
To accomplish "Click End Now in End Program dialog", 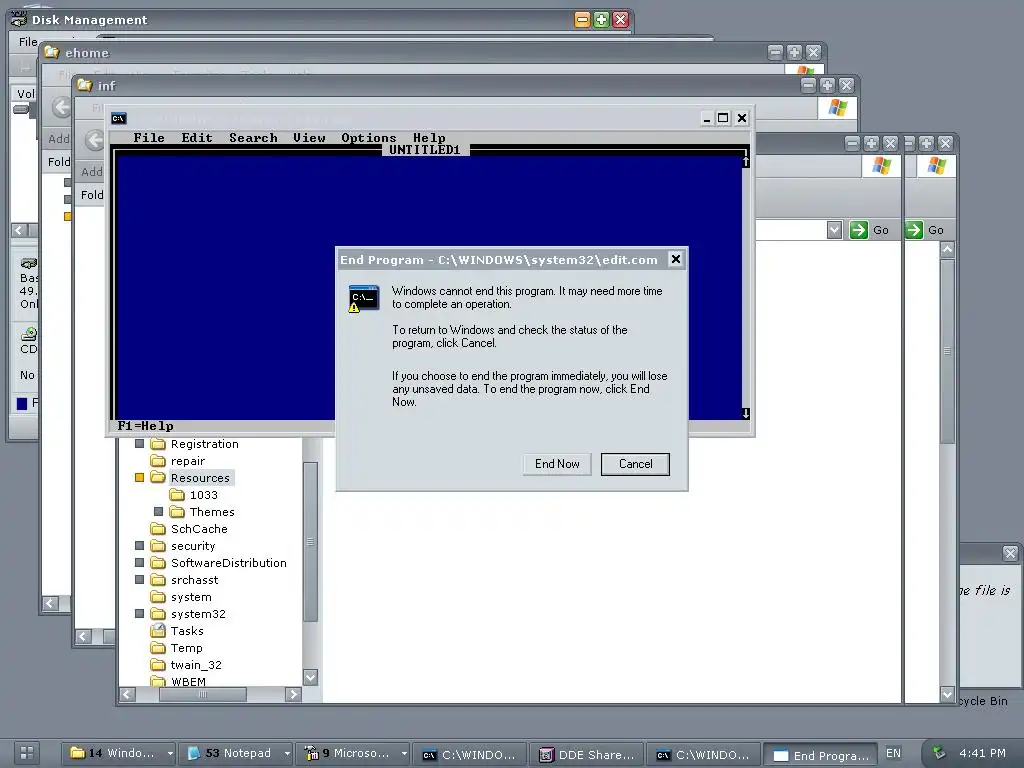I will (x=557, y=464).
